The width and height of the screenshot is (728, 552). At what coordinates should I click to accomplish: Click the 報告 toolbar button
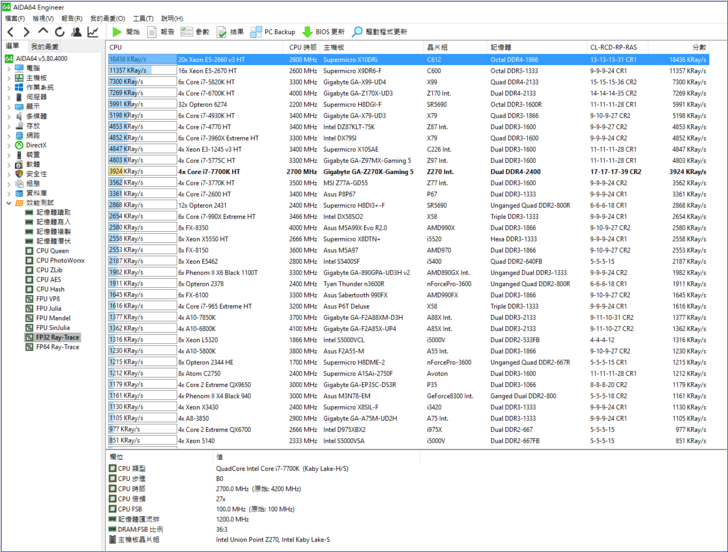pos(161,32)
